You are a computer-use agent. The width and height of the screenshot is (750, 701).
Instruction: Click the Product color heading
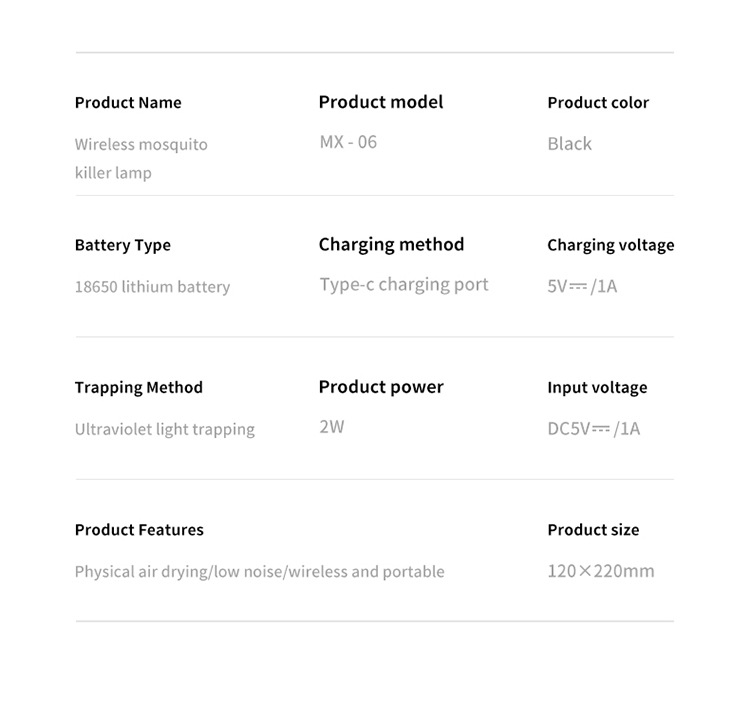point(598,103)
